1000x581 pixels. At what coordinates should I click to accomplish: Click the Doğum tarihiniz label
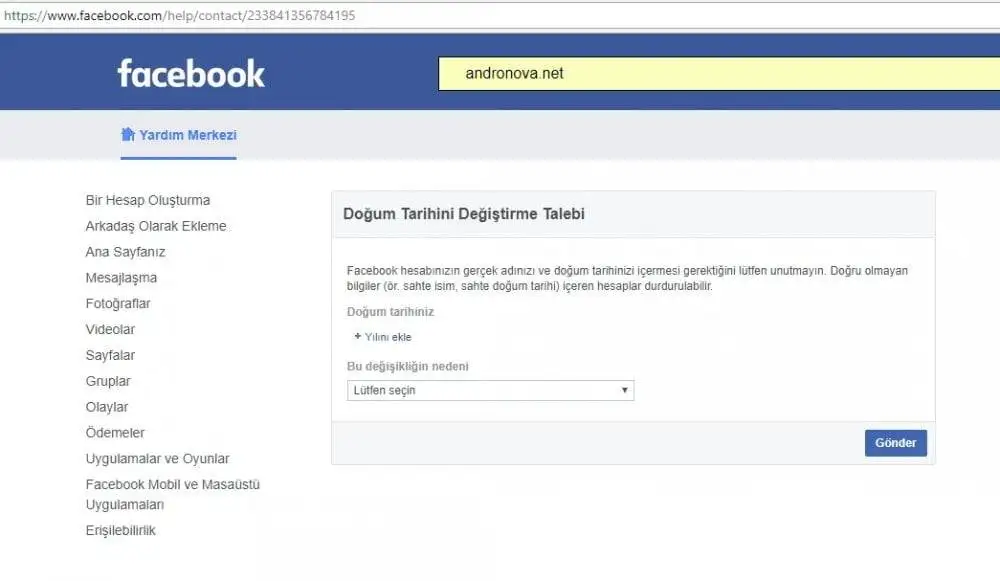click(x=390, y=312)
